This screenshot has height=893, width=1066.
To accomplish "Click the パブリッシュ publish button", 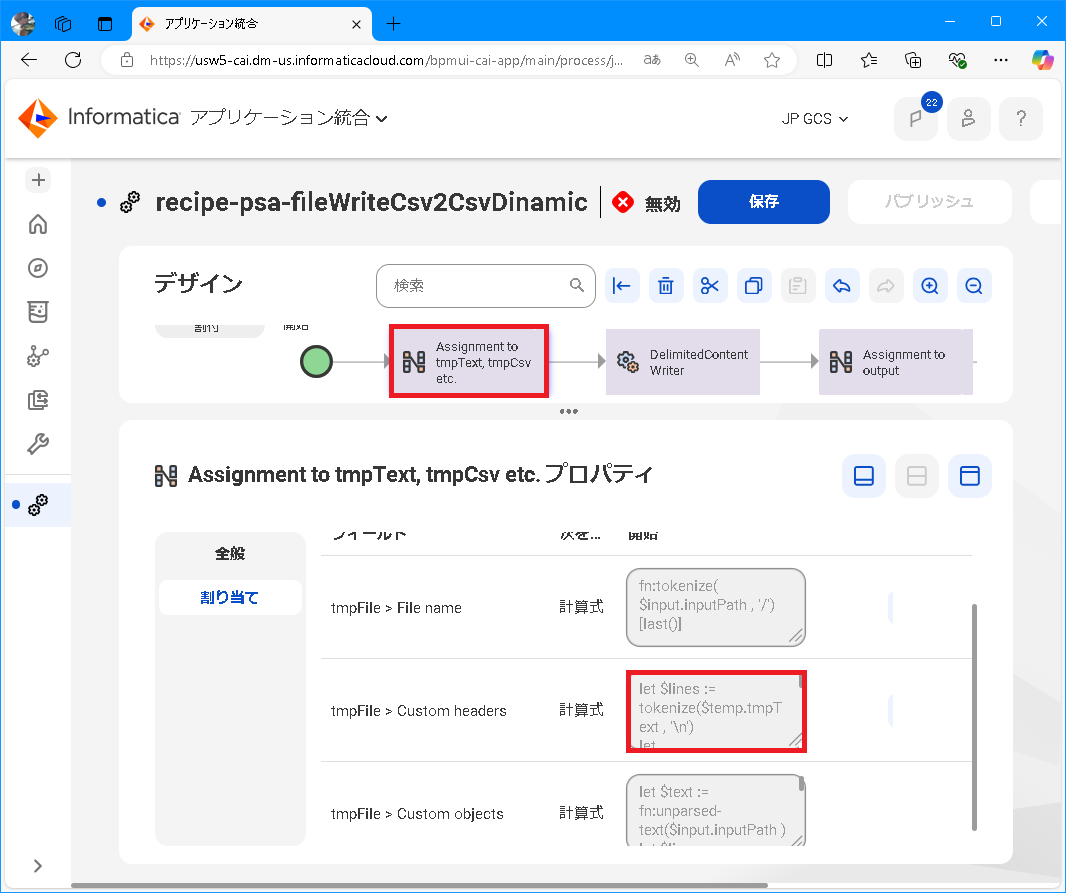I will pos(929,202).
